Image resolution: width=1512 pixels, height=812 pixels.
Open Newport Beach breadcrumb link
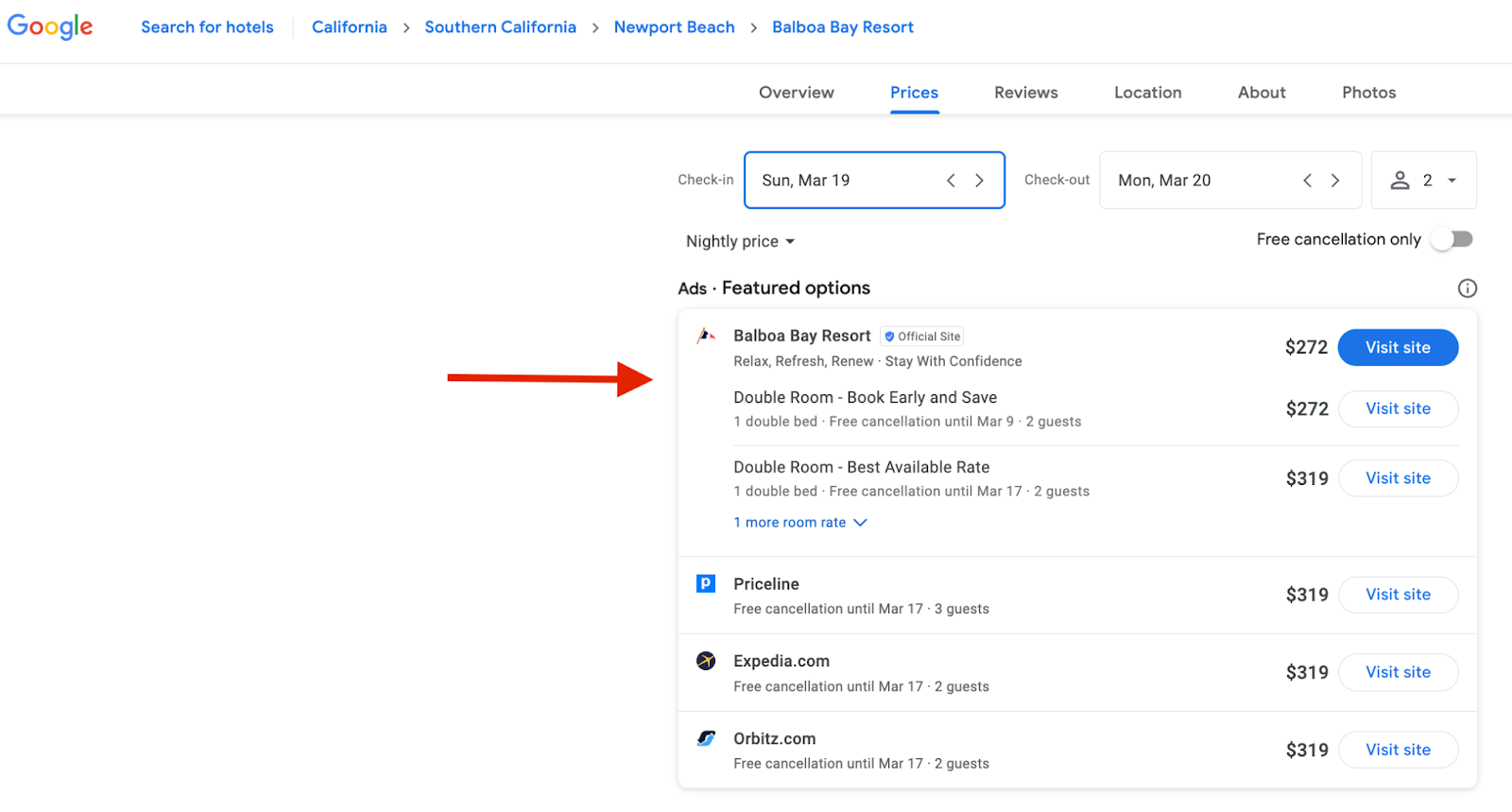(674, 27)
